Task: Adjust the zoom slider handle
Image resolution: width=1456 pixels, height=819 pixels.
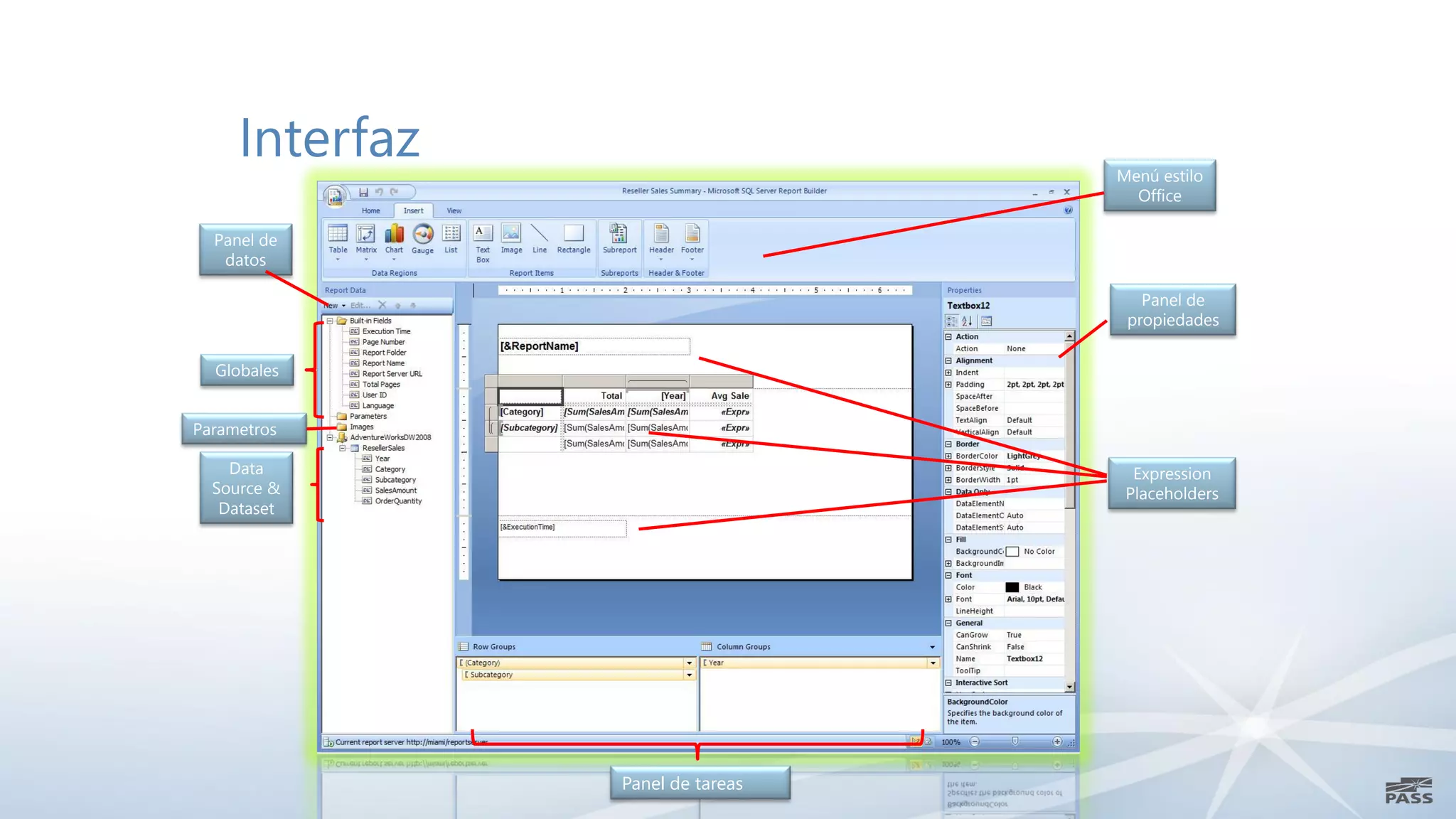Action: (1015, 742)
